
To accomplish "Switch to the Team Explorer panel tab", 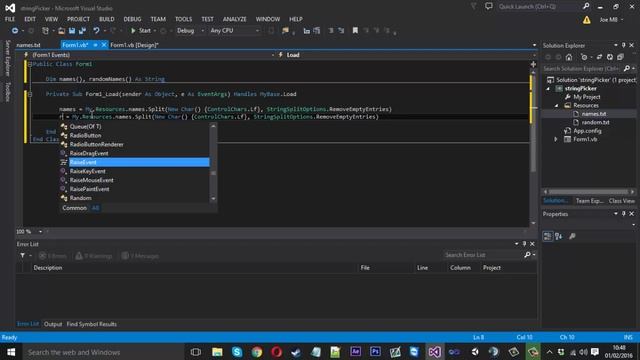I will tap(589, 201).
